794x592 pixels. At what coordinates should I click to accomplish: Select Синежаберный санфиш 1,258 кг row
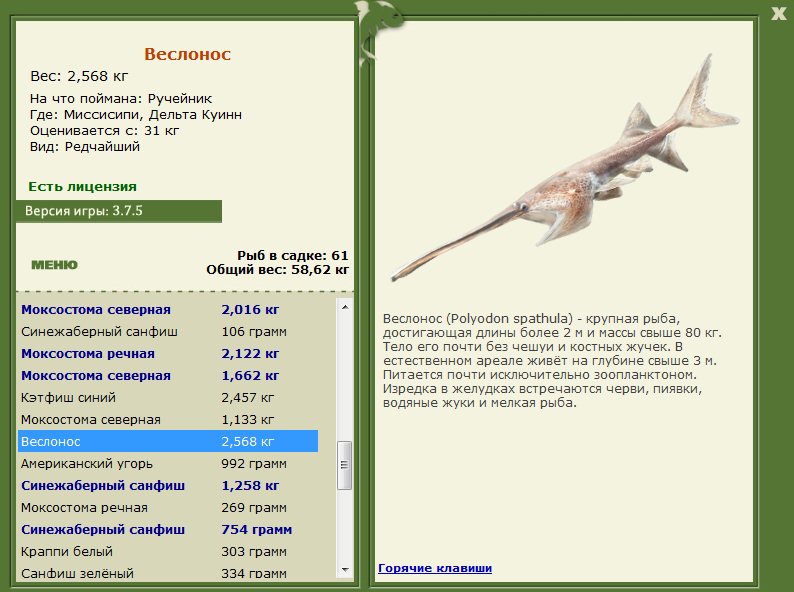(x=168, y=485)
